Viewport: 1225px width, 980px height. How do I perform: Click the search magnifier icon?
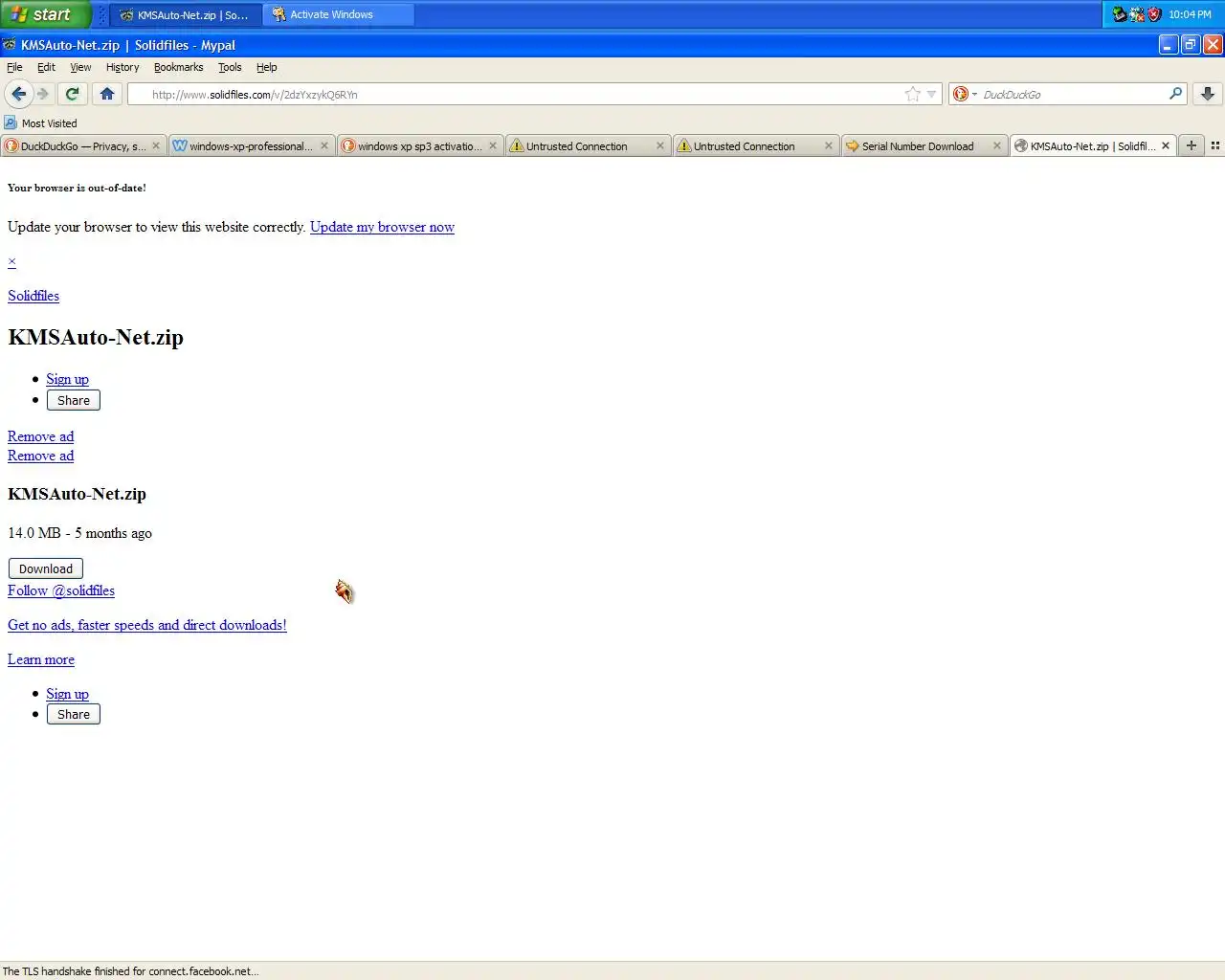(1175, 93)
